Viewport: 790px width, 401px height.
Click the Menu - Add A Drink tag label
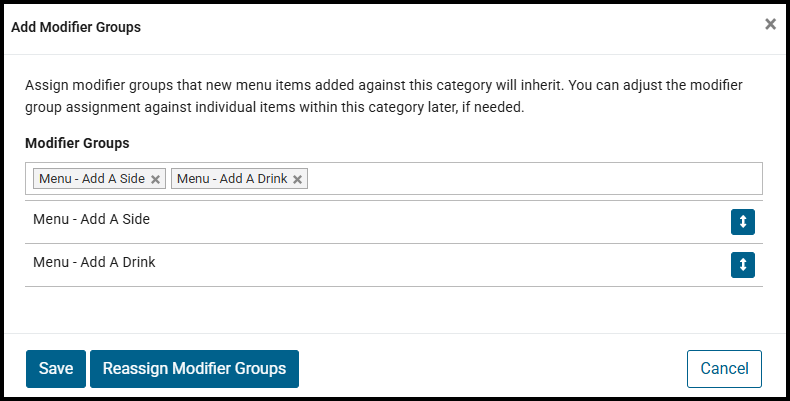[232, 179]
